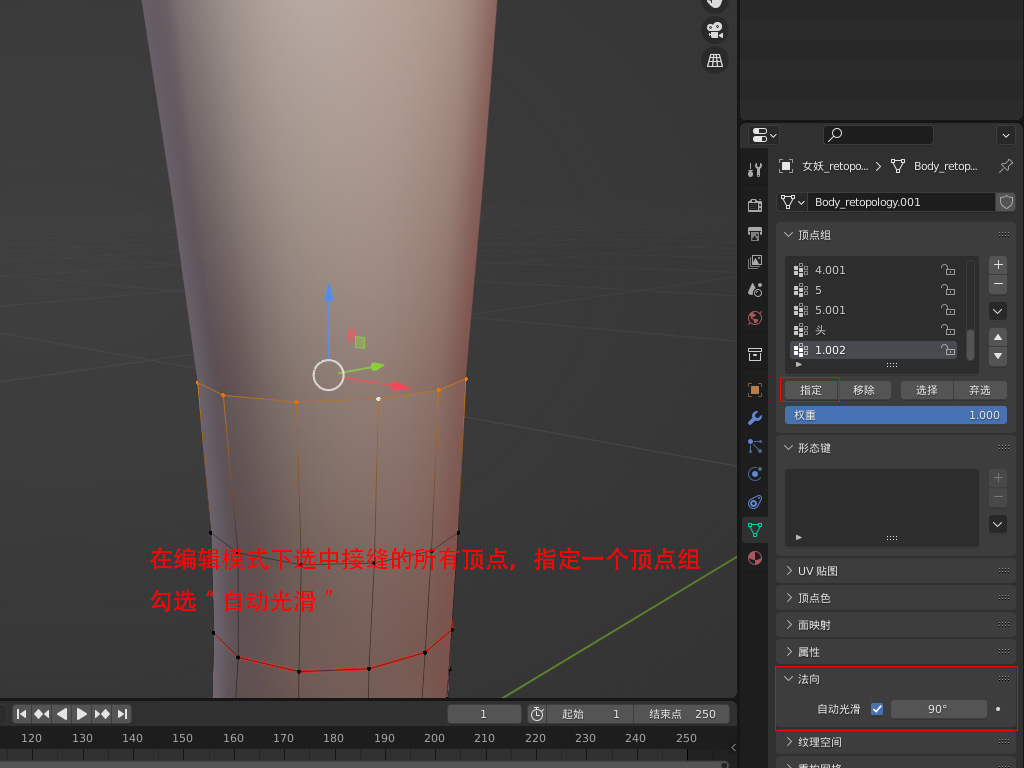Switch to camera view in viewport
The image size is (1024, 768).
715,29
